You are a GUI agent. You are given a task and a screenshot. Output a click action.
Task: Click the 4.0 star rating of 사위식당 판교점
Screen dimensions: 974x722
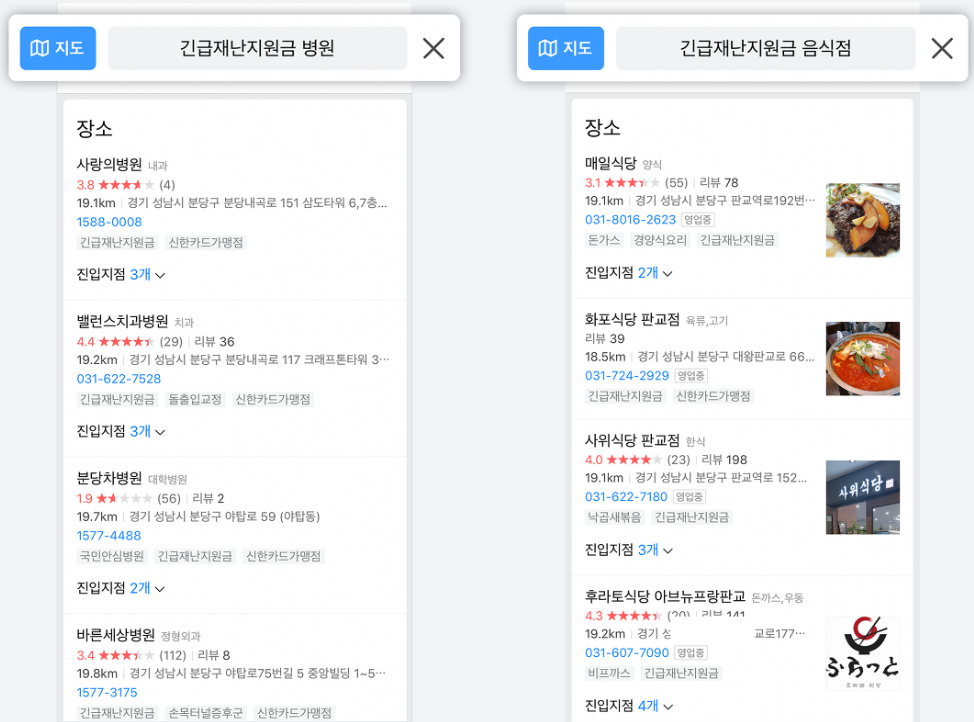click(x=623, y=460)
